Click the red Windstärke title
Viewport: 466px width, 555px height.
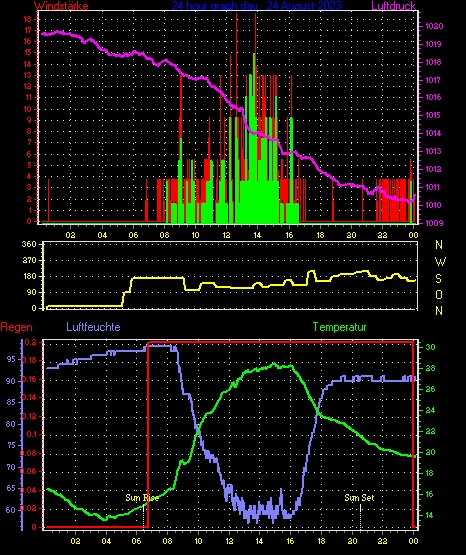click(61, 6)
